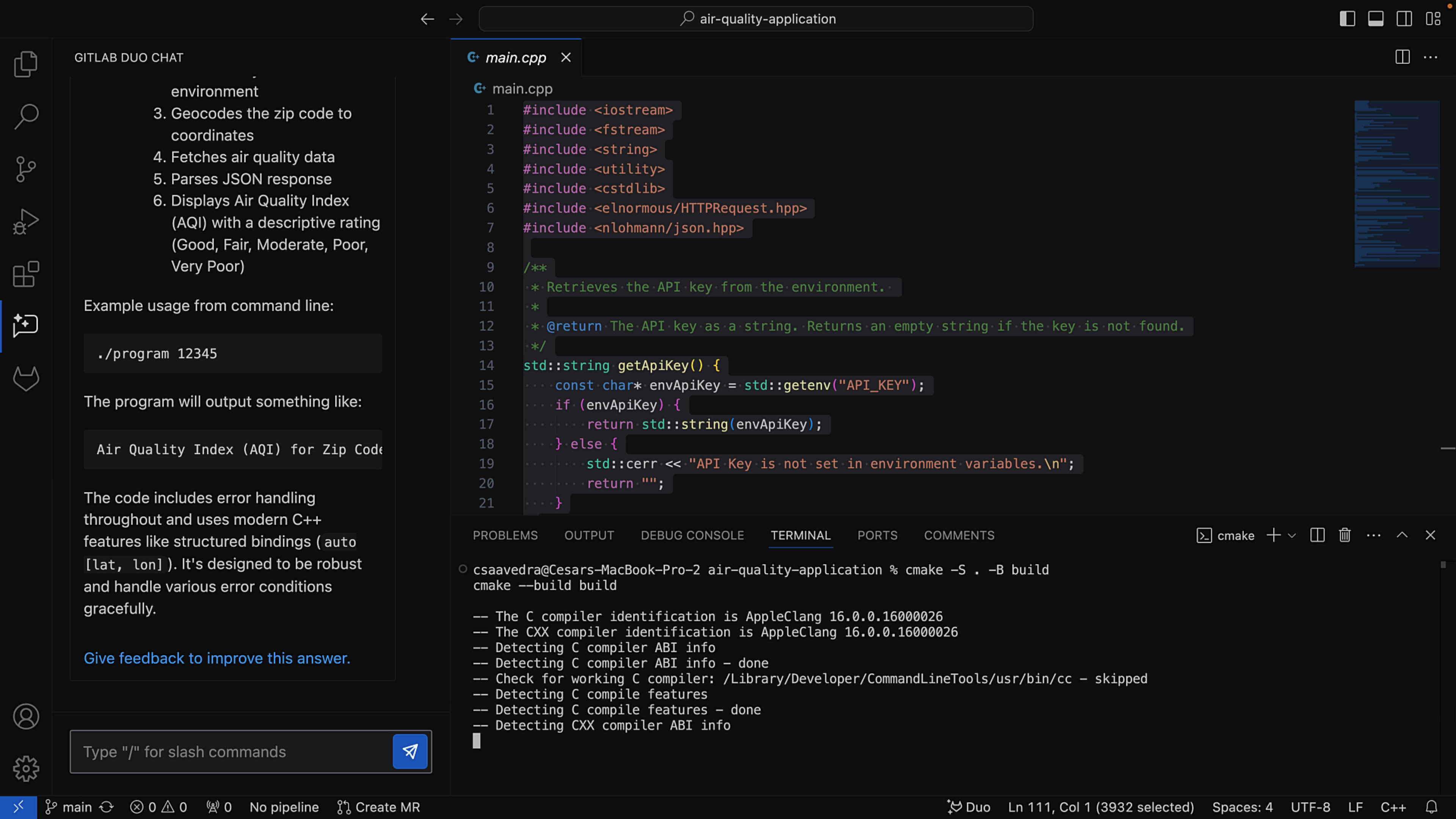Viewport: 1456px width, 819px height.
Task: Go back with the navigation arrow
Action: (427, 19)
